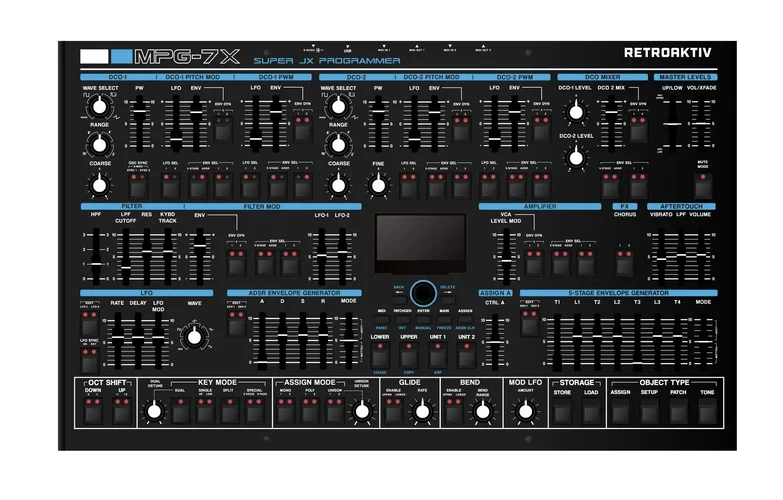783x500 pixels.
Task: Click the DCO-1 Level mixer knob
Action: (576, 112)
